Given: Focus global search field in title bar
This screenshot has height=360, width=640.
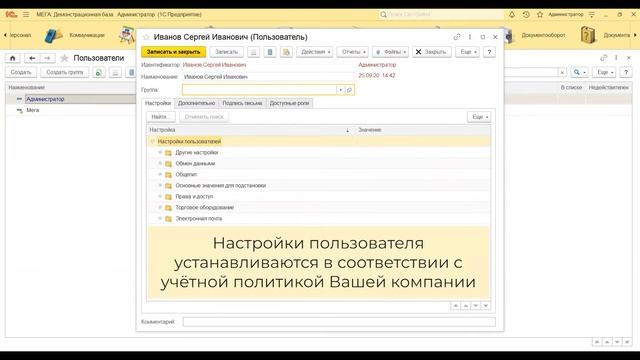Looking at the screenshot, I should [441, 14].
